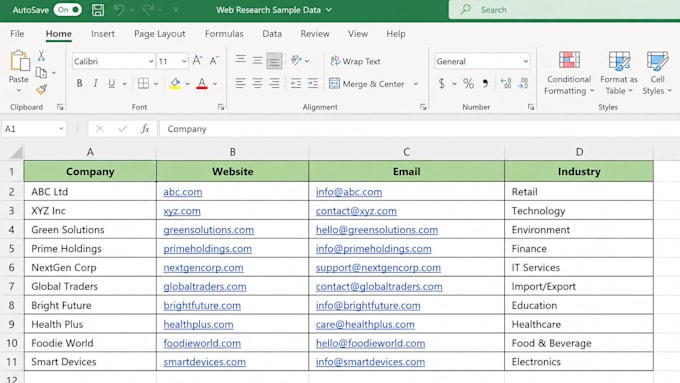Toggle the AutoSave switch

point(67,10)
